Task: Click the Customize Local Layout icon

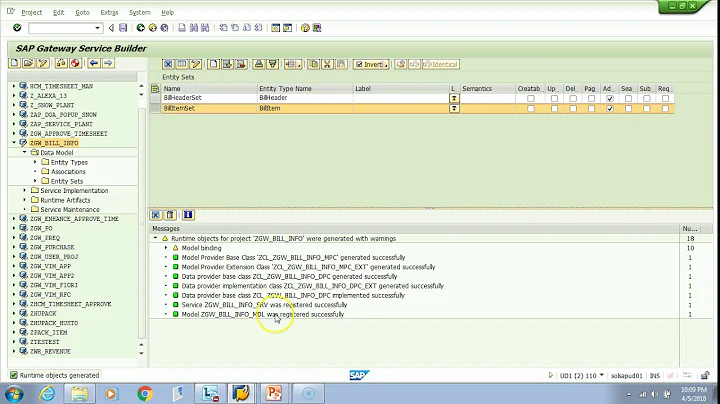Action: click(x=317, y=28)
